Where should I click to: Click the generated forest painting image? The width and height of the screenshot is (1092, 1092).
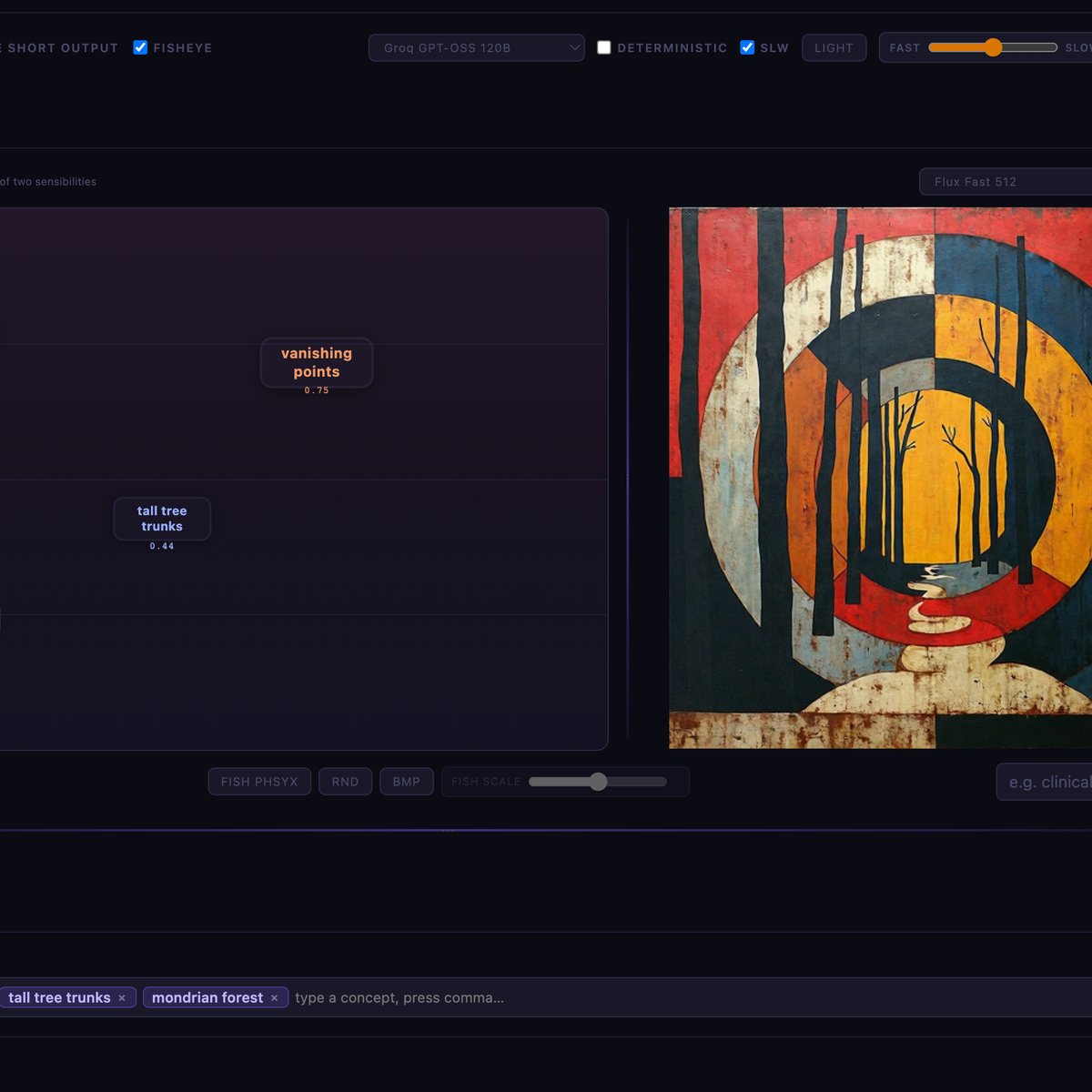point(880,478)
